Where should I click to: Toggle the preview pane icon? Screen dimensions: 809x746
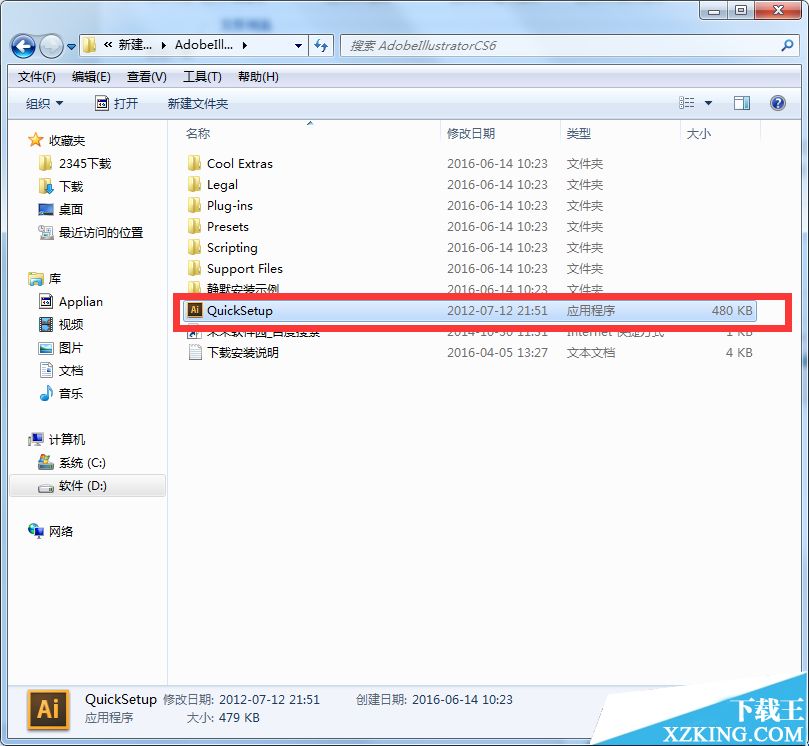point(742,103)
